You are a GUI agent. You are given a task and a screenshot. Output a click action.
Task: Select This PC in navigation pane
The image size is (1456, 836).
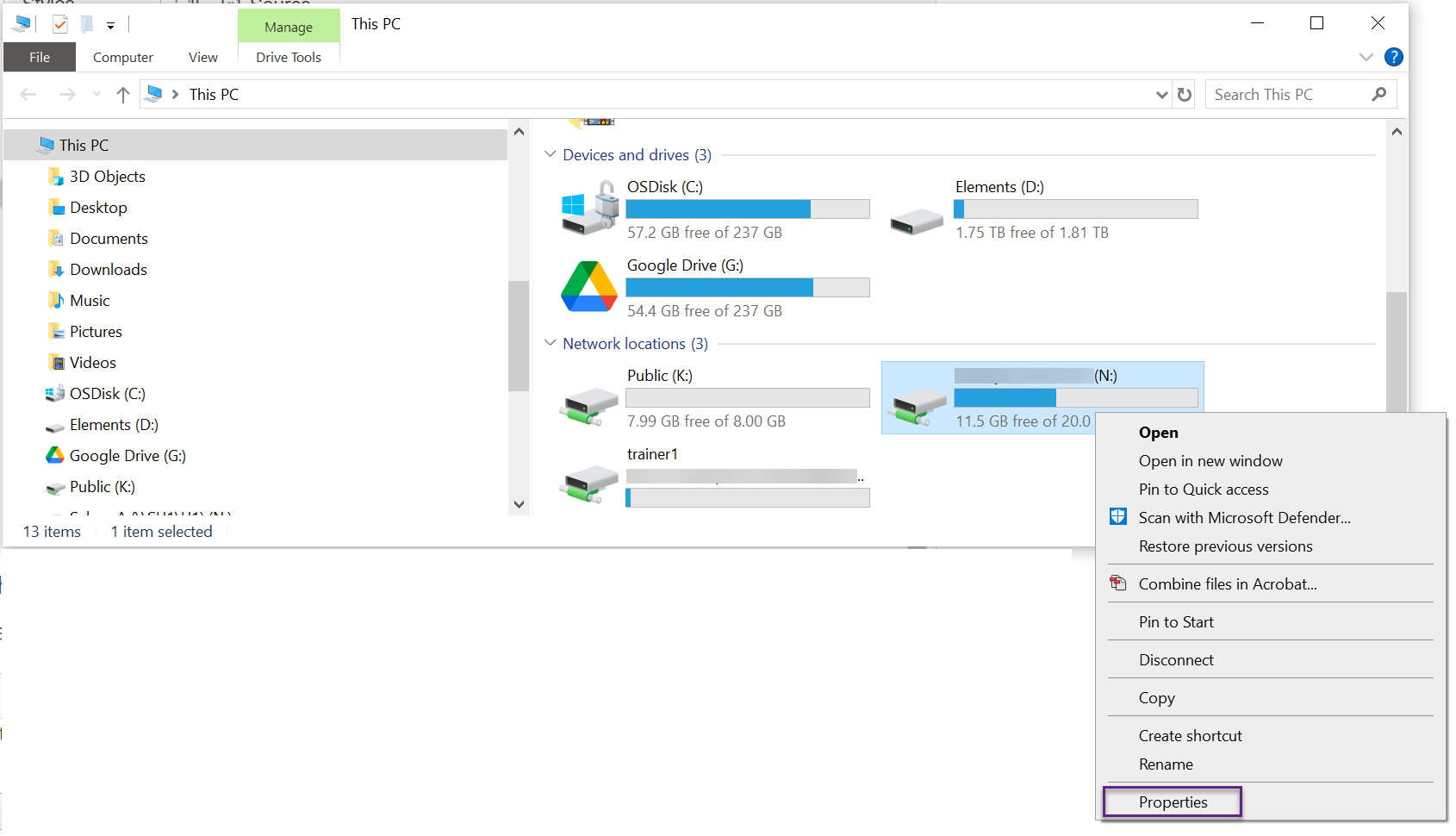255,145
